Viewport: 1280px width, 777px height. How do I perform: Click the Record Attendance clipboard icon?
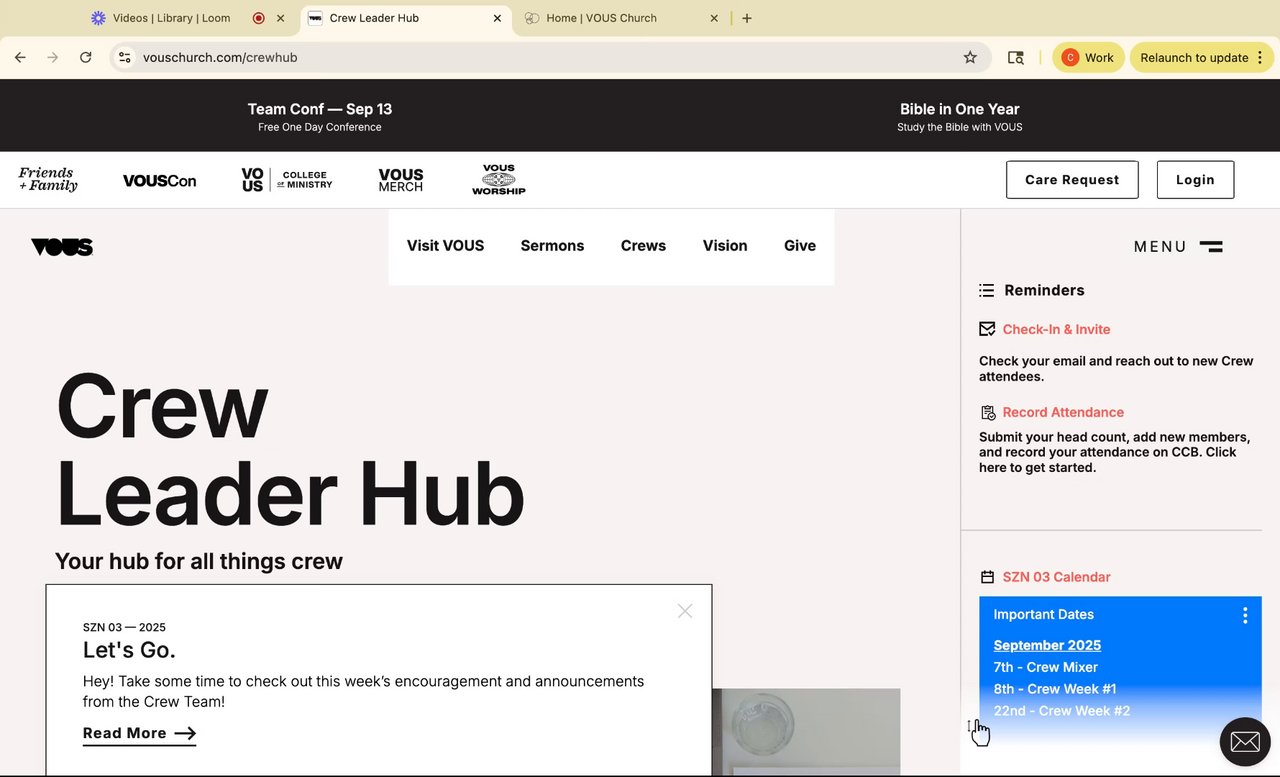pos(988,412)
